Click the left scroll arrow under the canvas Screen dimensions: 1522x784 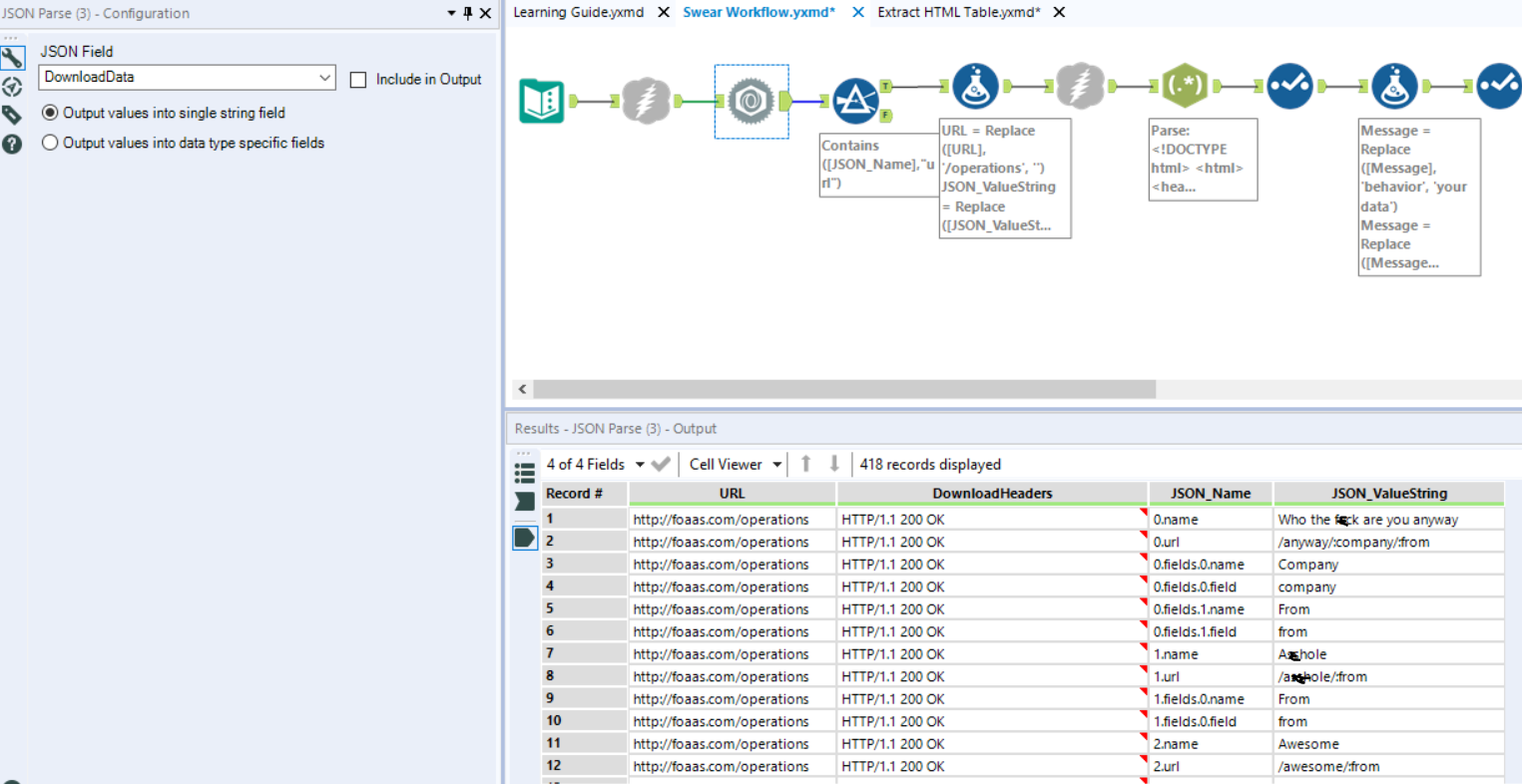pyautogui.click(x=522, y=389)
